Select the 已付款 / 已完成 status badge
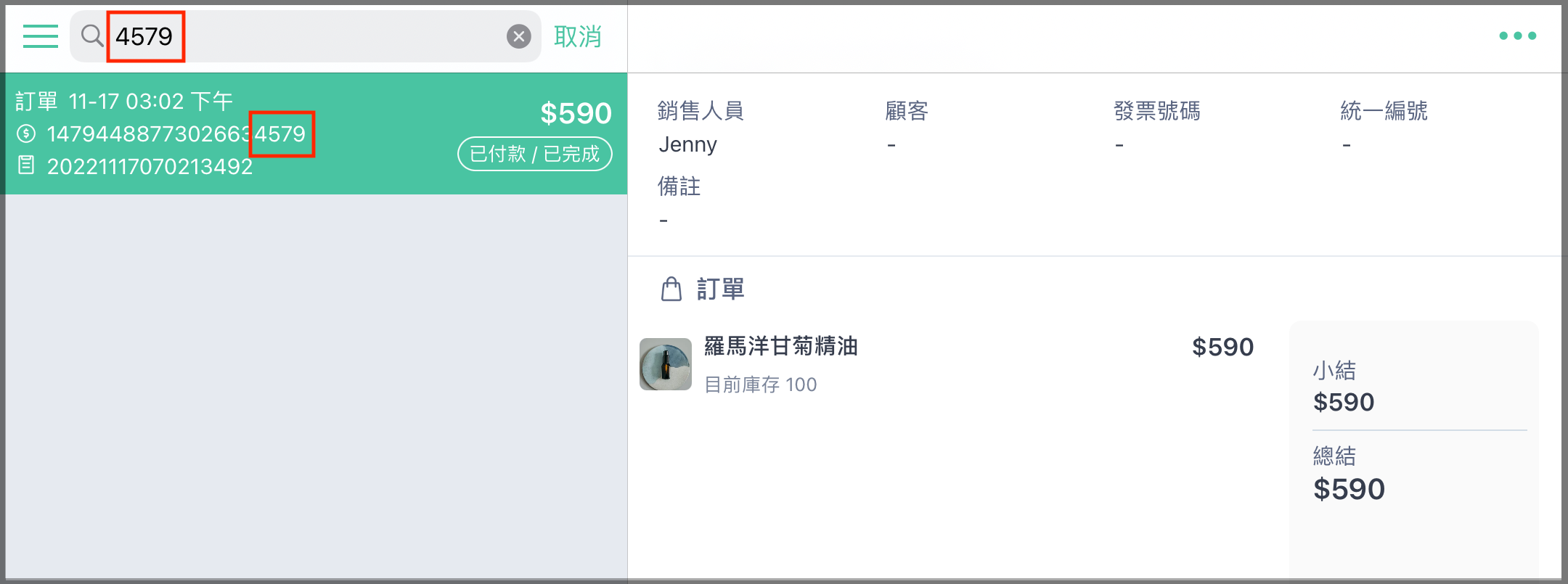The width and height of the screenshot is (1568, 584). pyautogui.click(x=535, y=154)
